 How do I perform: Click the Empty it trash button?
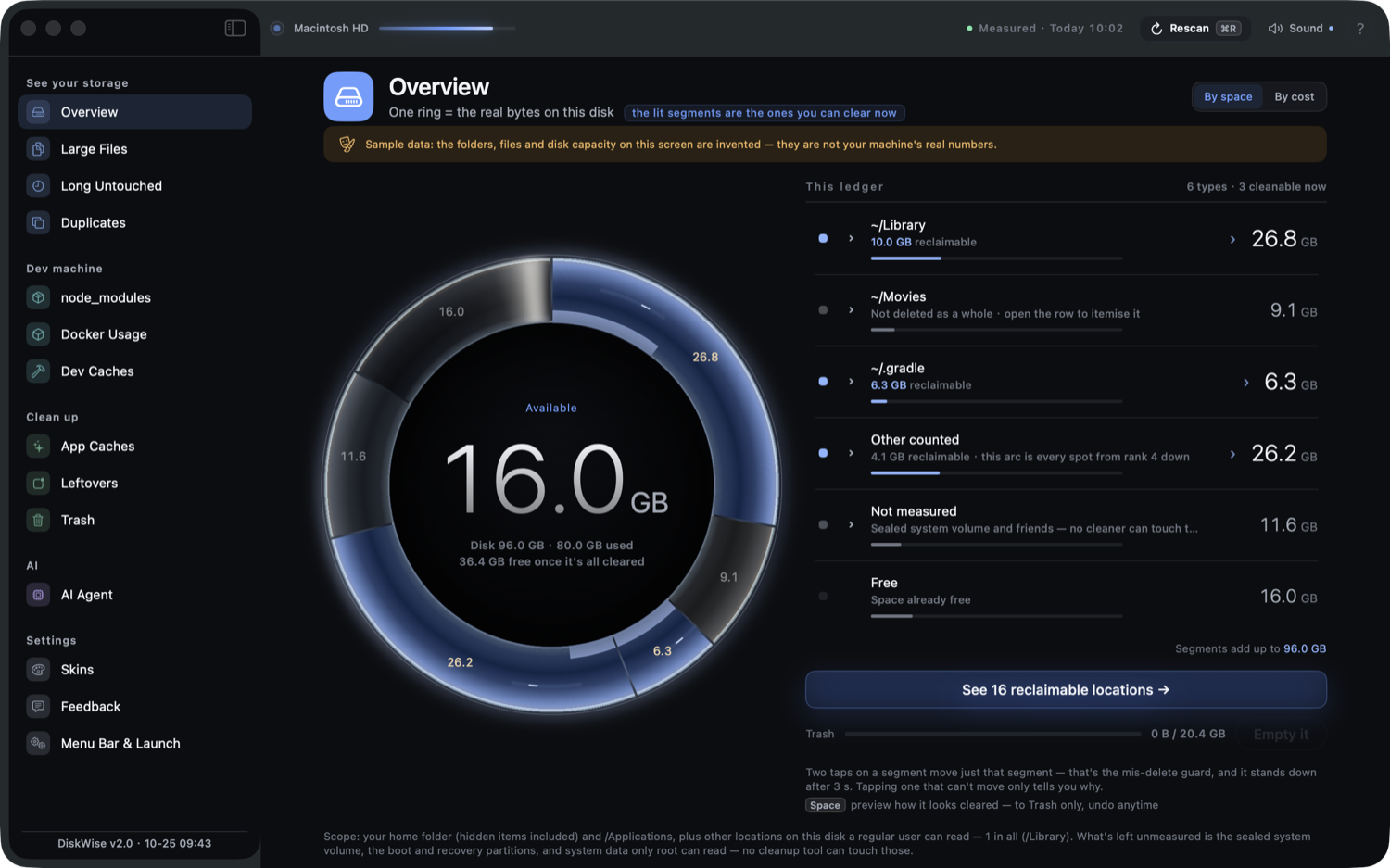pos(1281,735)
